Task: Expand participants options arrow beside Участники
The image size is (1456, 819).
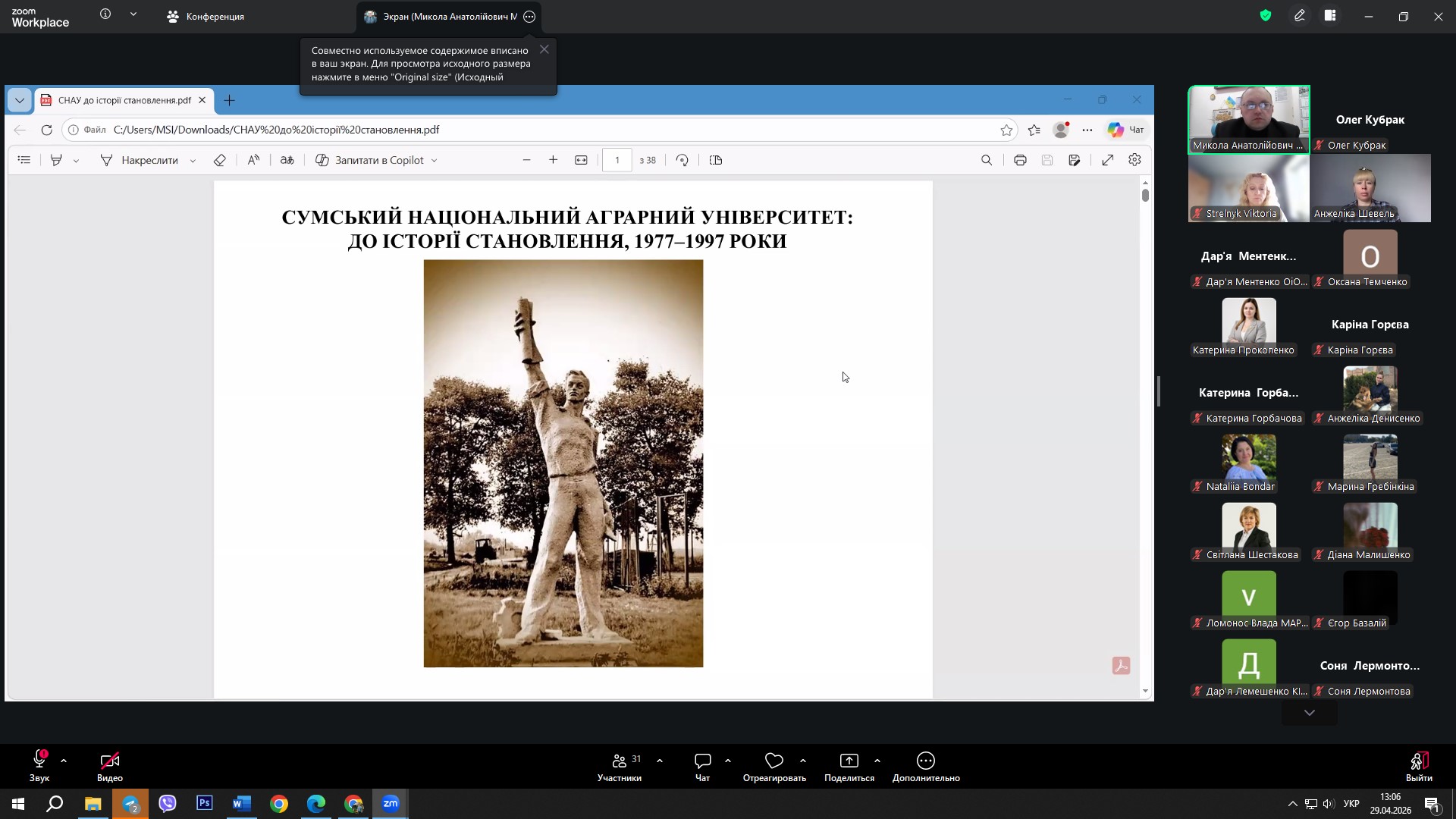Action: click(x=660, y=761)
